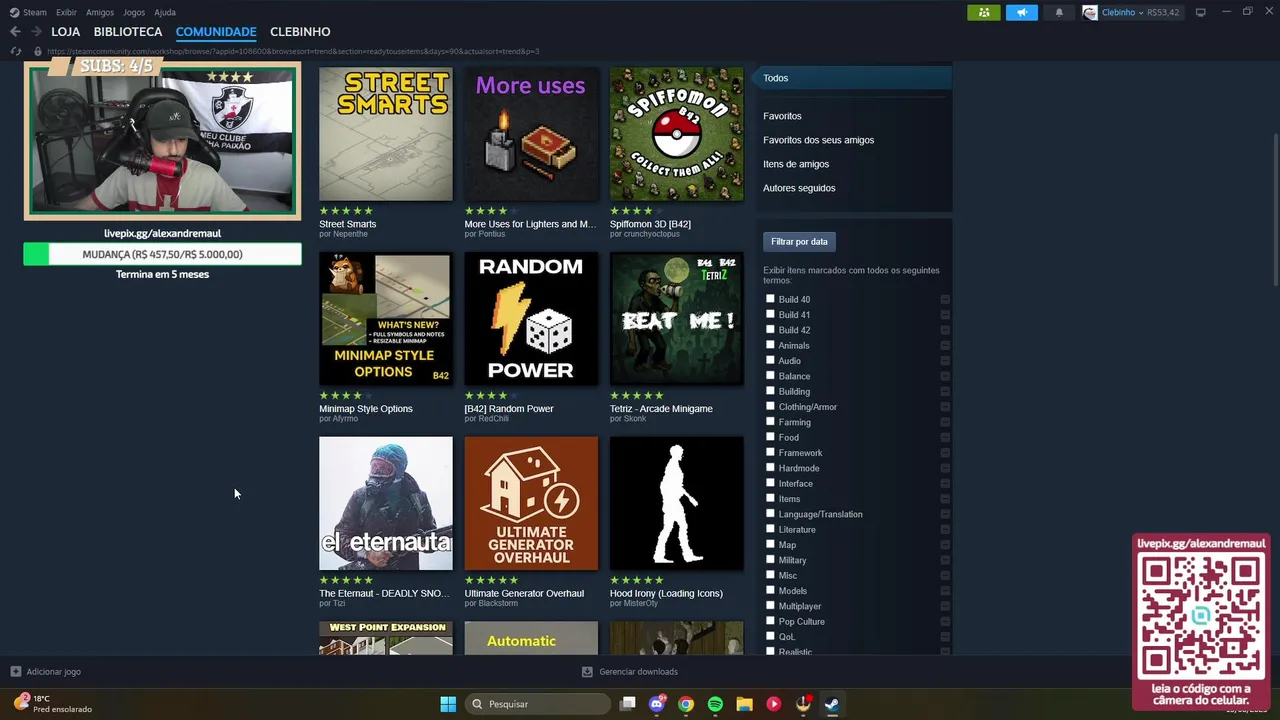Go to the LOJA tab
This screenshot has height=720, width=1280.
tap(66, 32)
